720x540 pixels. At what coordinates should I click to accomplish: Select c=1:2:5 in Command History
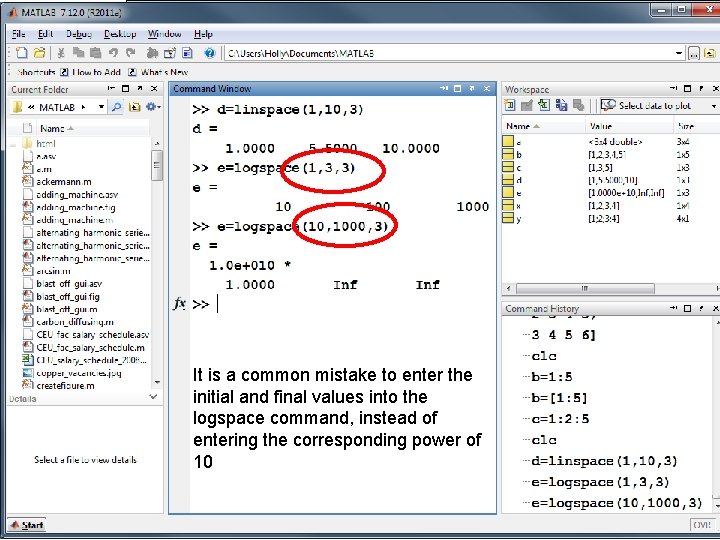(560, 419)
